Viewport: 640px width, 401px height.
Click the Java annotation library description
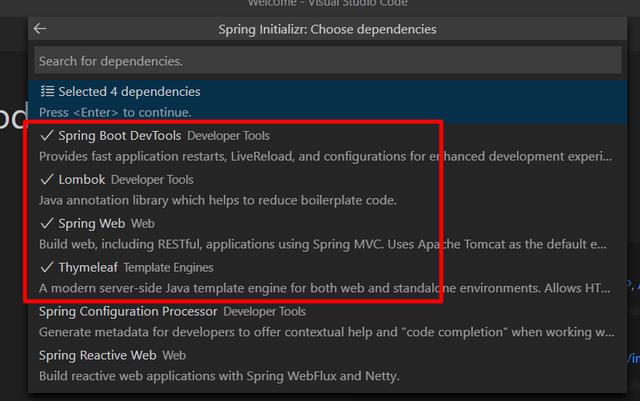tap(218, 200)
